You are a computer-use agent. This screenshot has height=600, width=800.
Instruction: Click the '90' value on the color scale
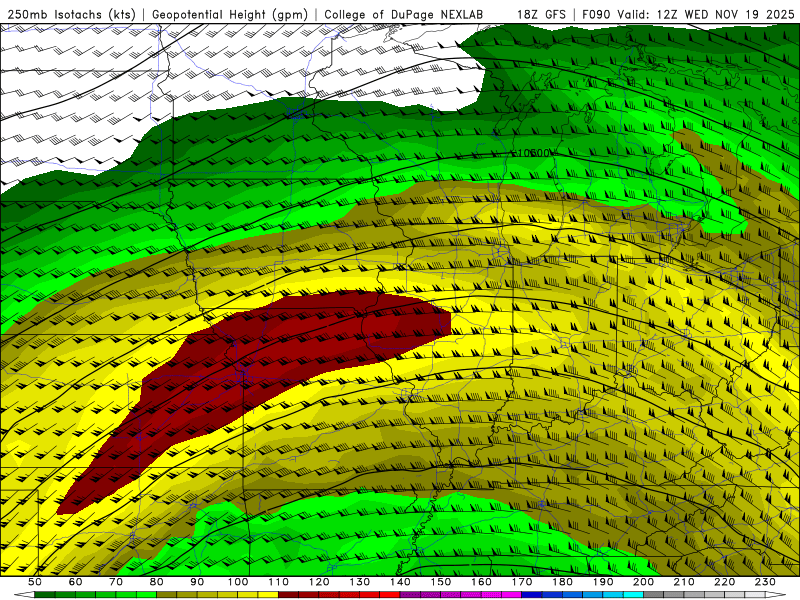tap(197, 582)
